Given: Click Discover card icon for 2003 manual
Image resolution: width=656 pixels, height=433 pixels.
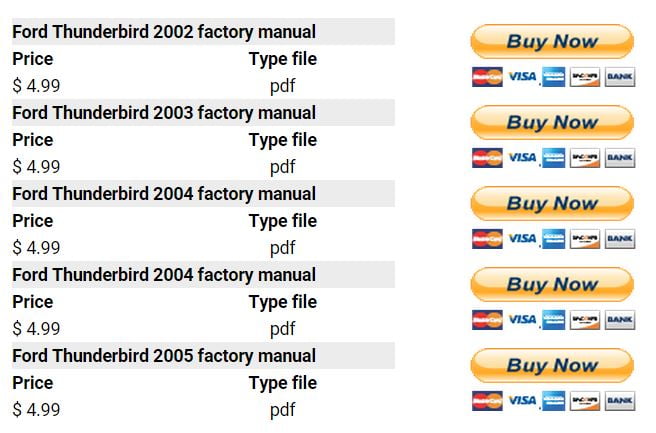Looking at the screenshot, I should [x=585, y=158].
